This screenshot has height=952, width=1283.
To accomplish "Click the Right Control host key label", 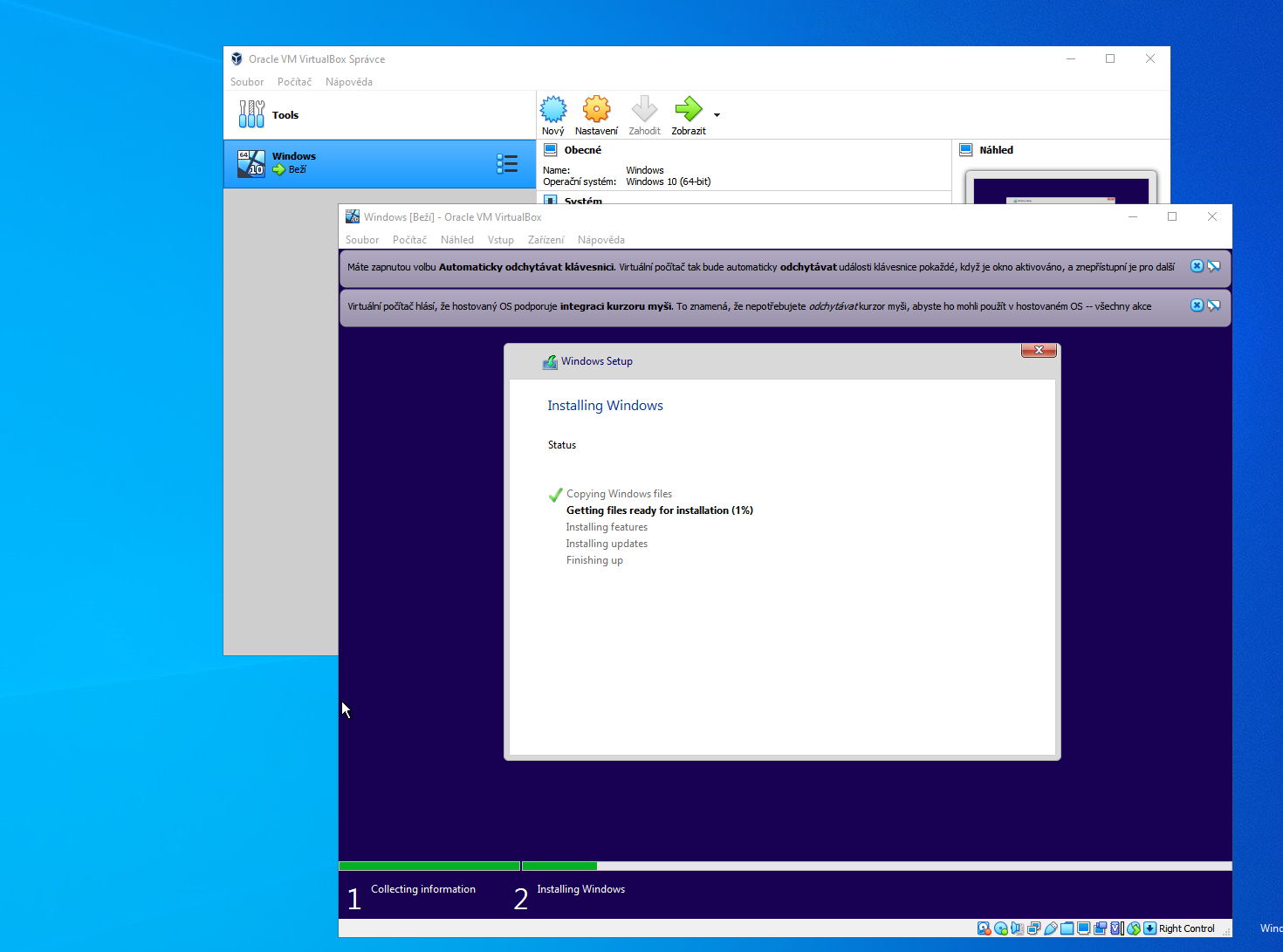I will tap(1187, 928).
